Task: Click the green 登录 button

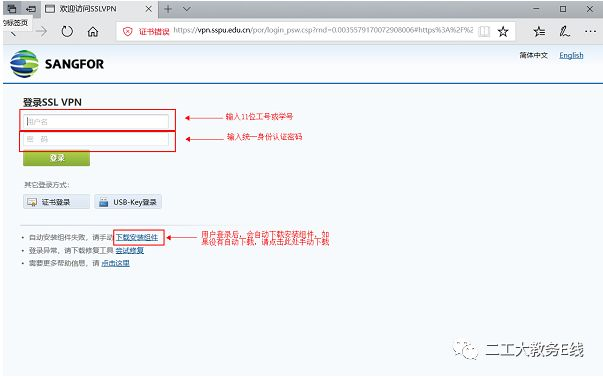Action: click(x=57, y=158)
